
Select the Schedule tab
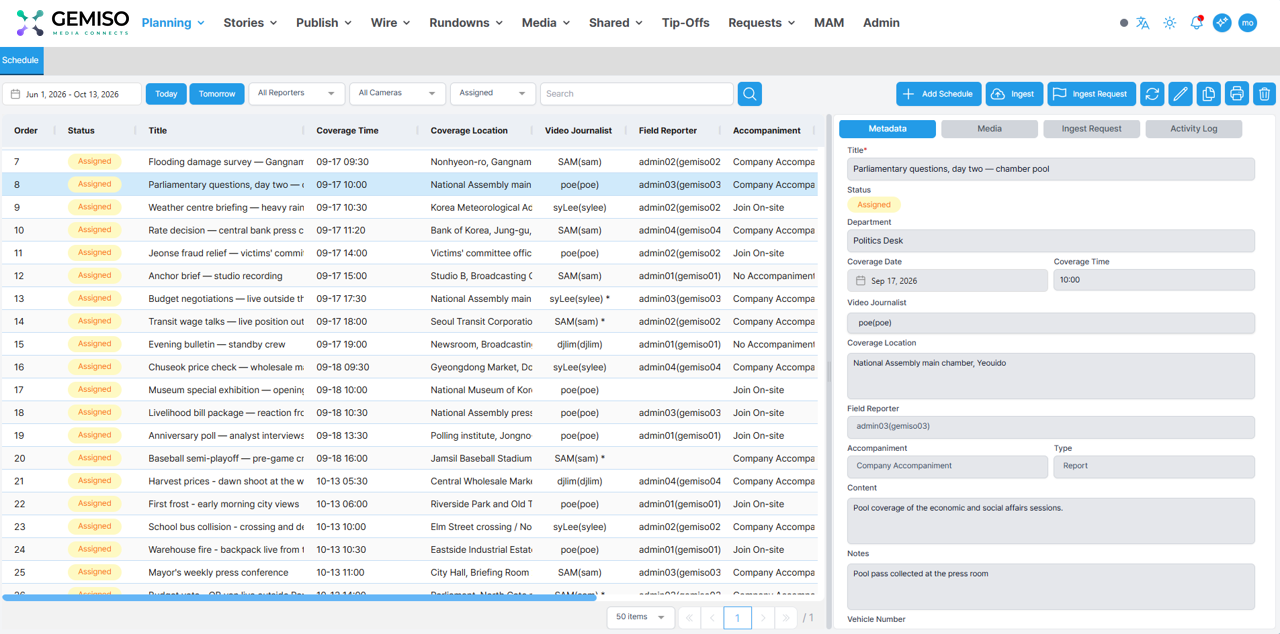[x=20, y=60]
